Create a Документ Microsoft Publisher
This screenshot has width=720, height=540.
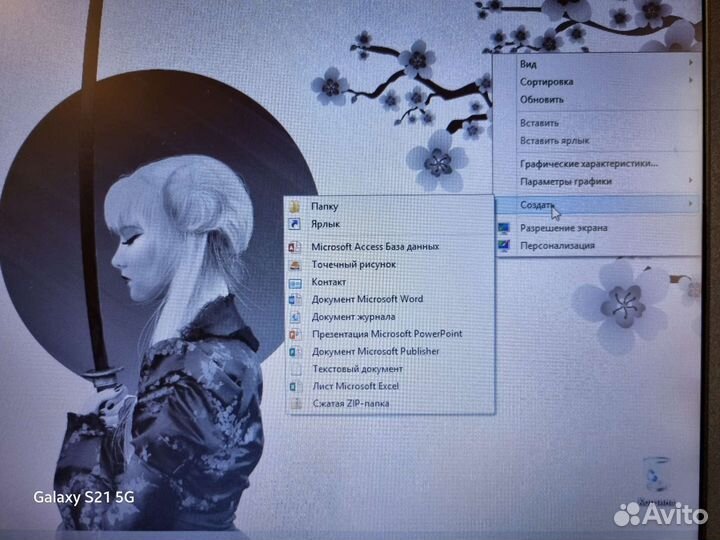389,352
